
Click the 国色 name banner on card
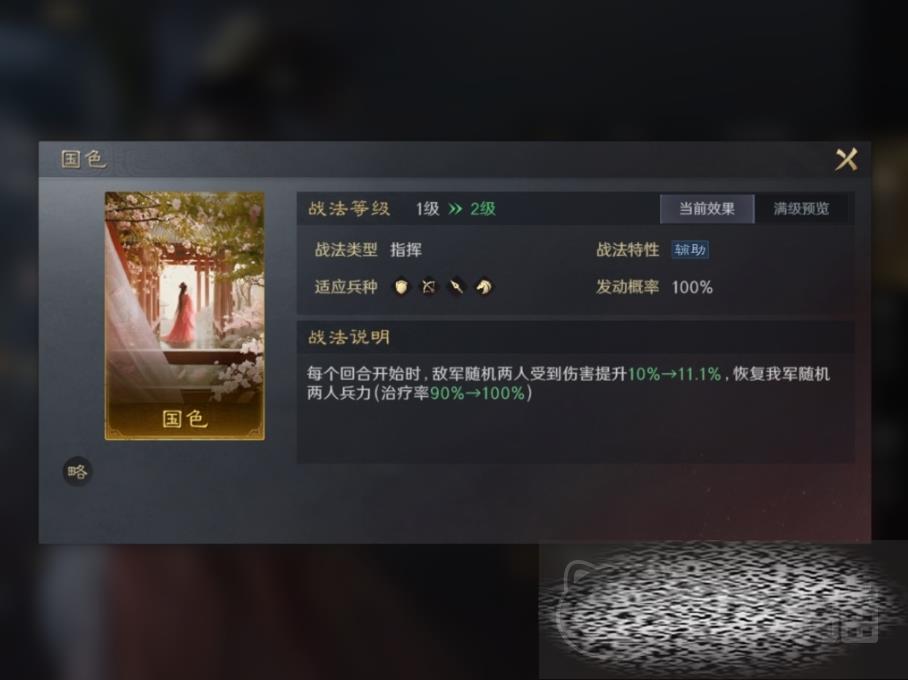[185, 419]
